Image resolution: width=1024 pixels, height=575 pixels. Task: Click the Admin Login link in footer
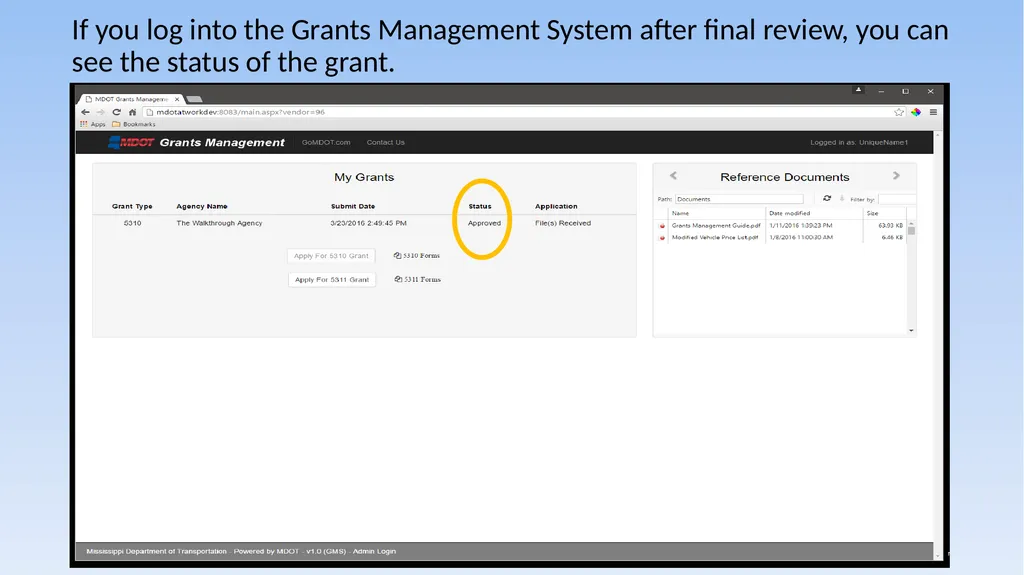(374, 551)
